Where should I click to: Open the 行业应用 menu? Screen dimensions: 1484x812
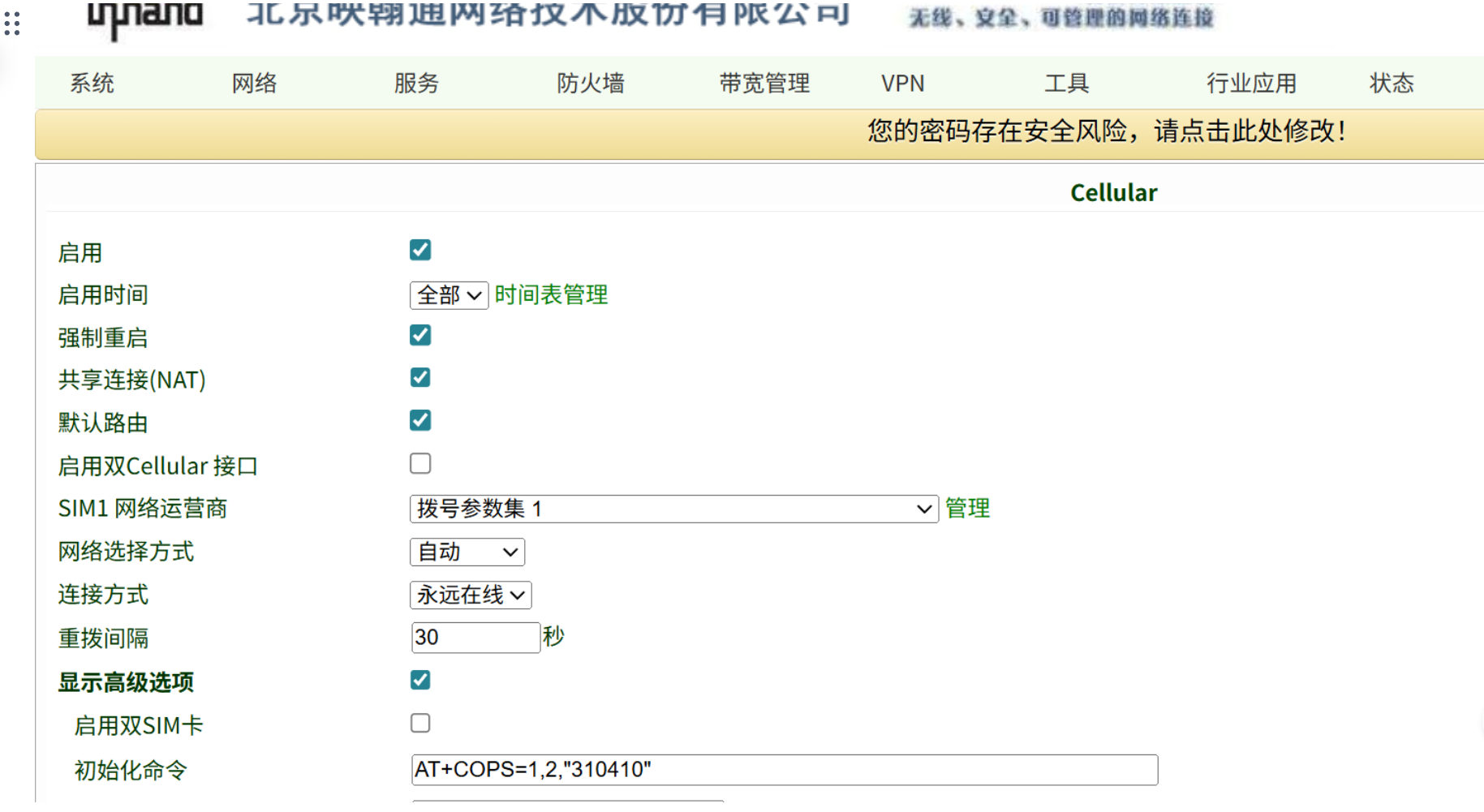pos(1250,83)
